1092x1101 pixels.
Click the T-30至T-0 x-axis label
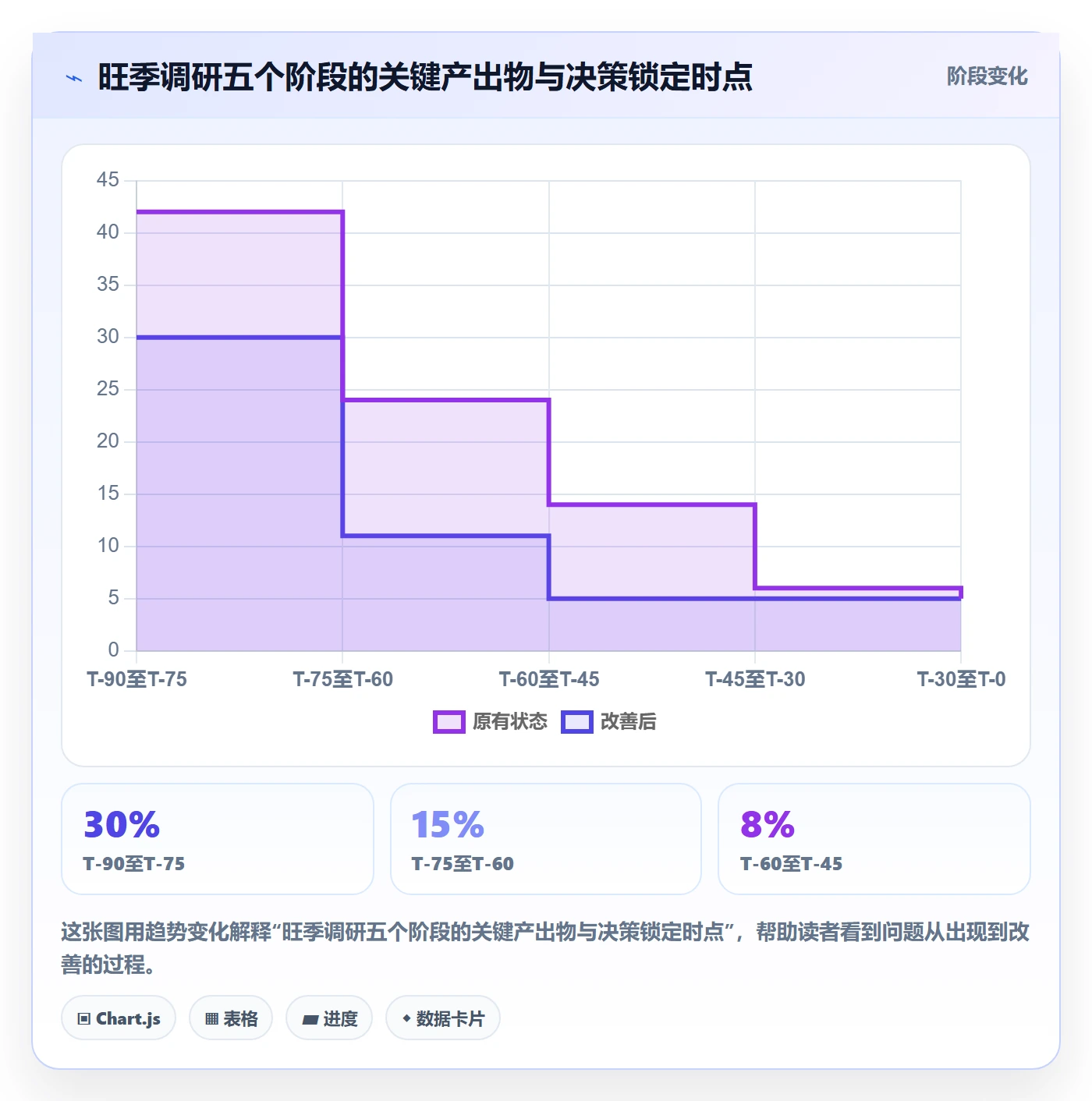tap(961, 679)
